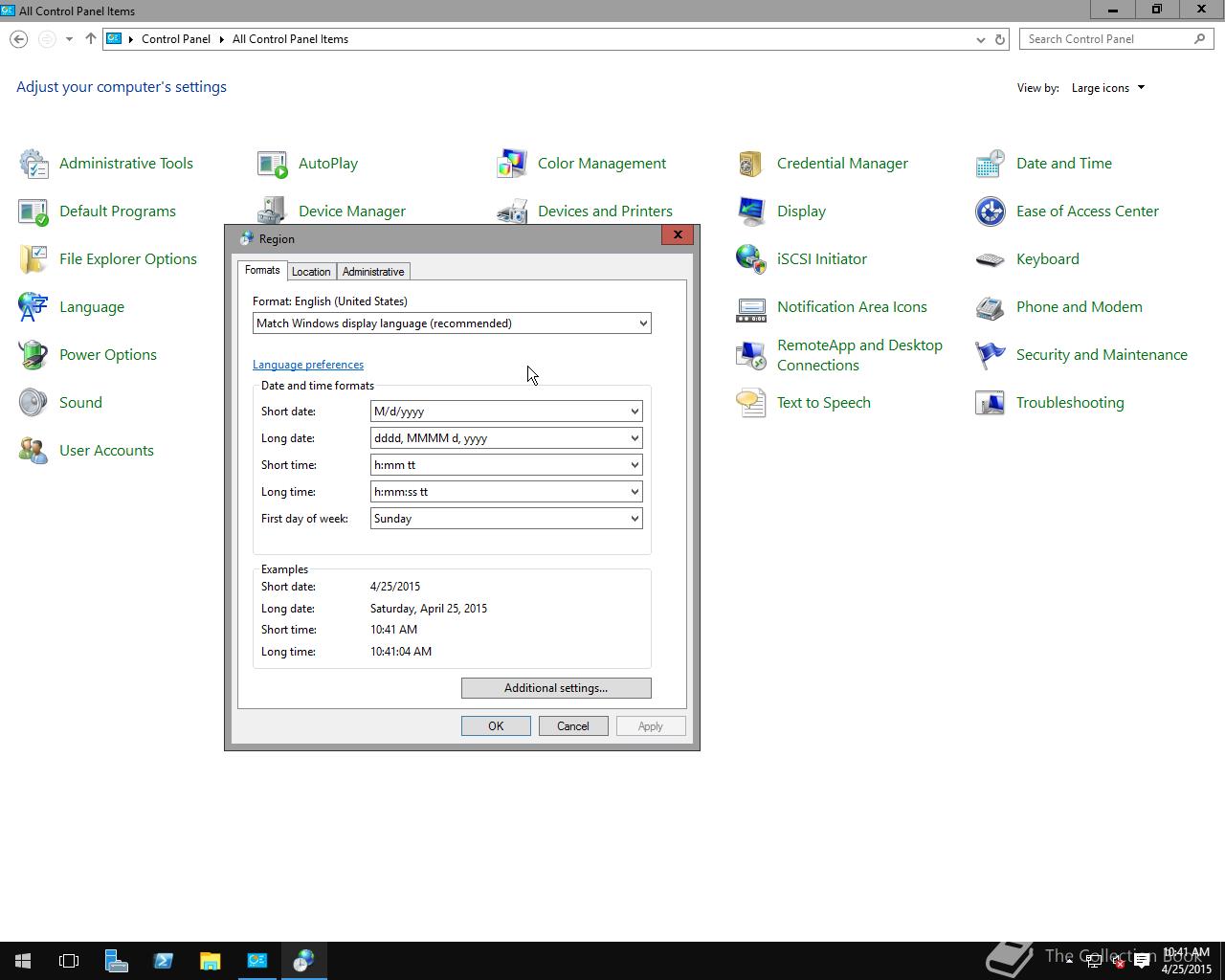This screenshot has width=1225, height=980.
Task: Switch to the Administrative tab
Action: [x=373, y=272]
